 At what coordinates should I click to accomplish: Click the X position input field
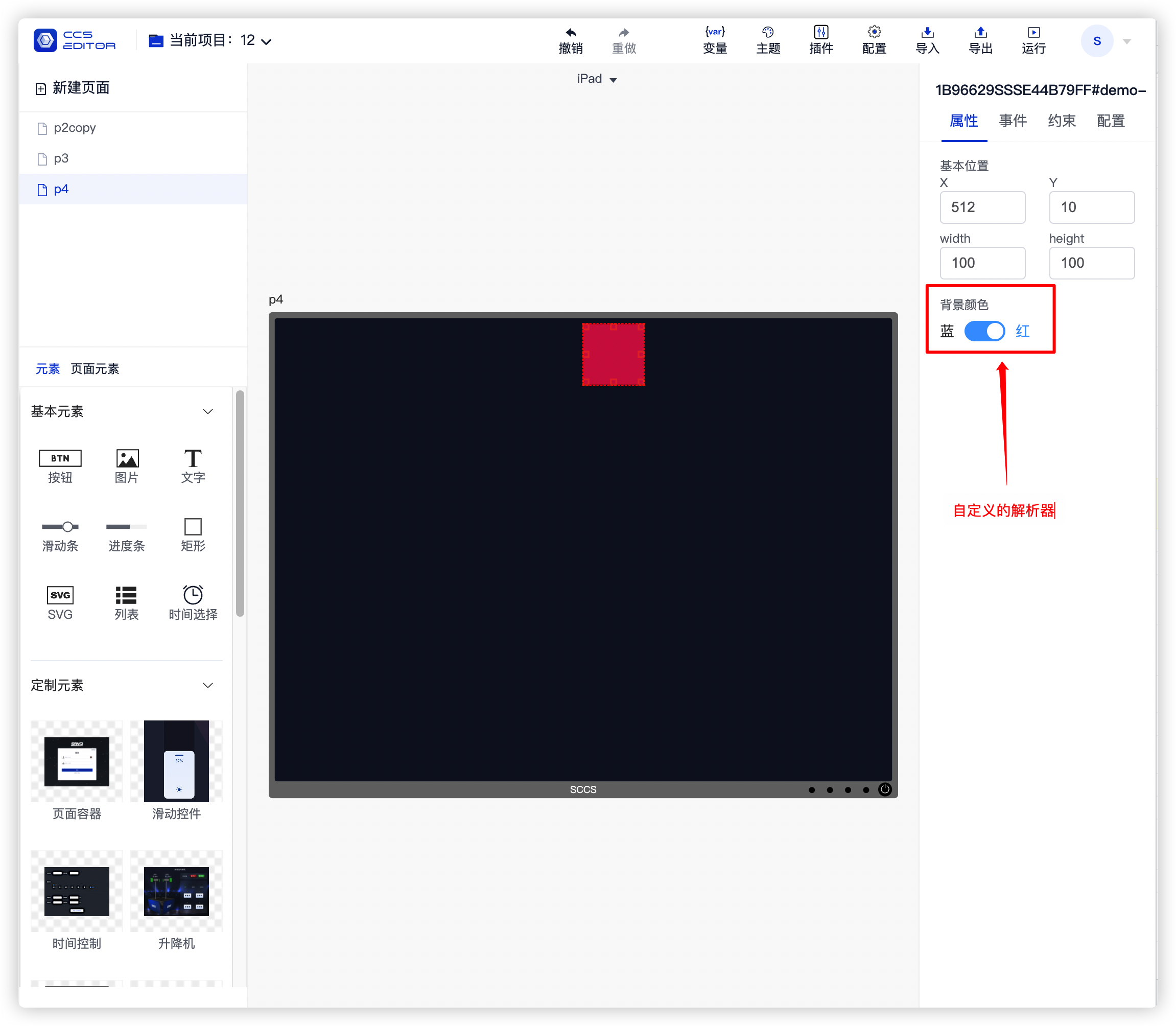(x=982, y=207)
